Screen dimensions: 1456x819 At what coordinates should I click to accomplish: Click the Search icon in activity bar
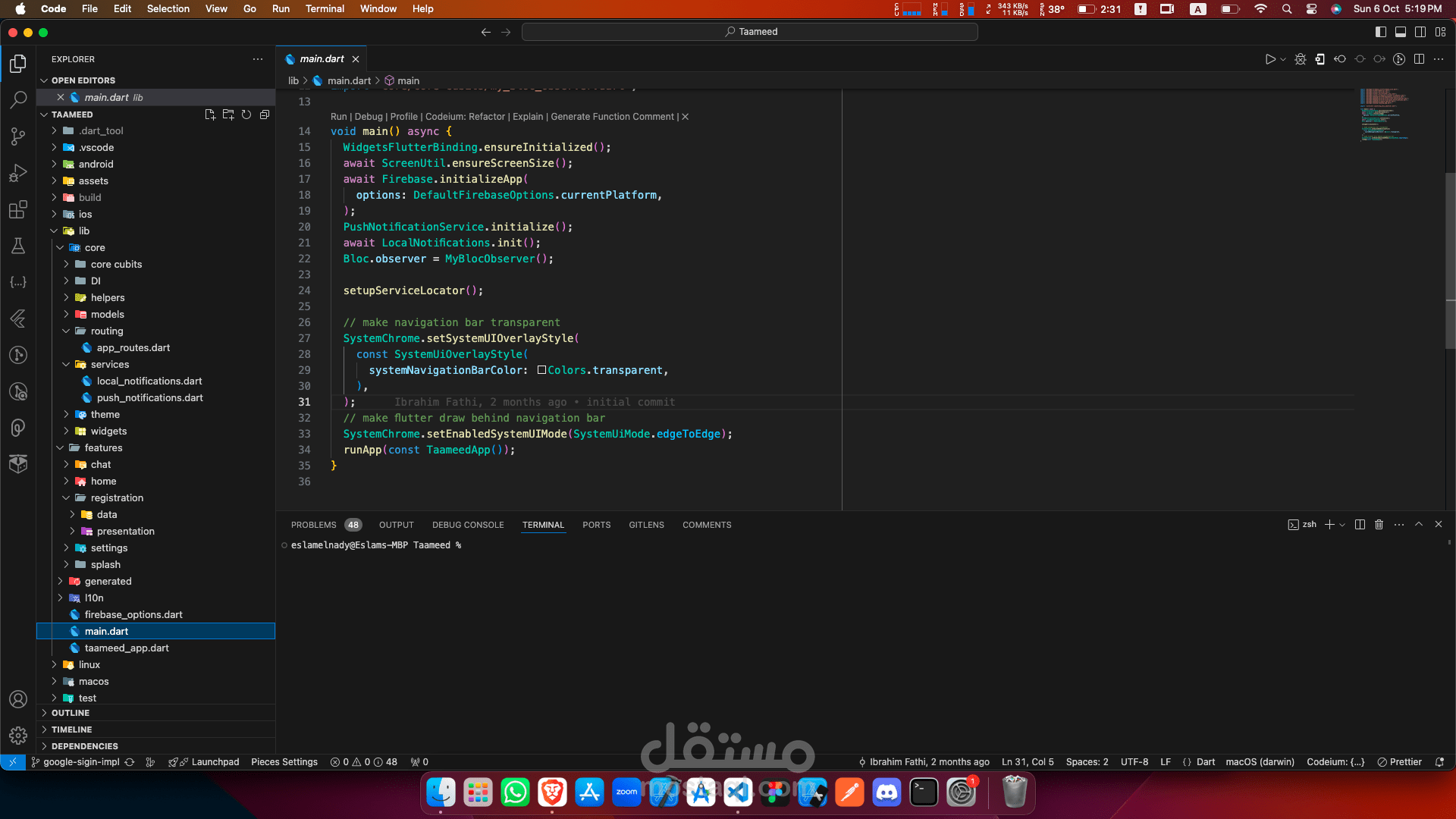tap(18, 99)
